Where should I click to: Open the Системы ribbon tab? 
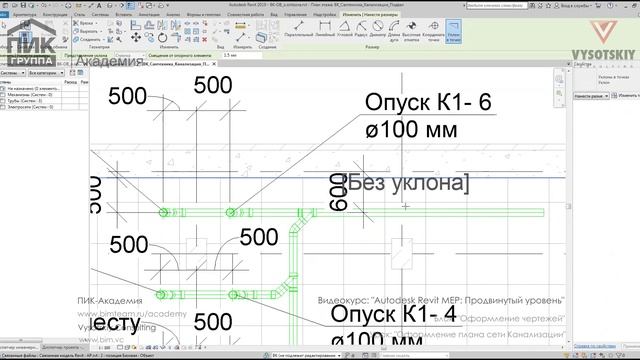[100, 14]
